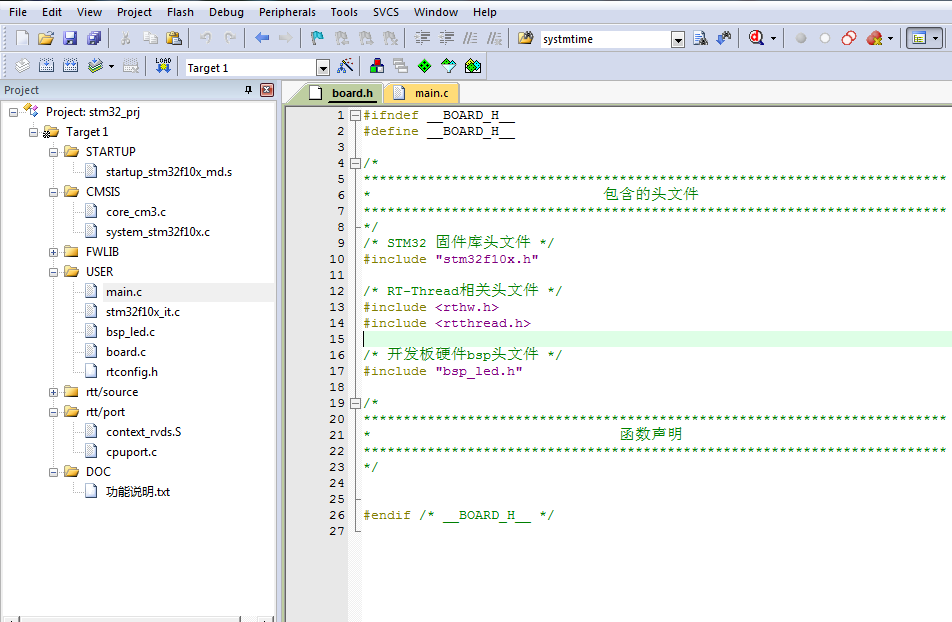This screenshot has height=622, width=952.
Task: Open the Peripherals menu
Action: [287, 12]
